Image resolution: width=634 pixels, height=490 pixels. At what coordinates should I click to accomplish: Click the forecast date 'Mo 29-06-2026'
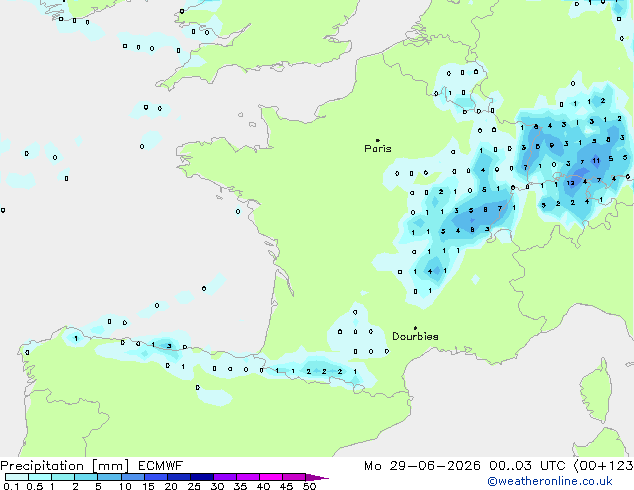coord(422,466)
